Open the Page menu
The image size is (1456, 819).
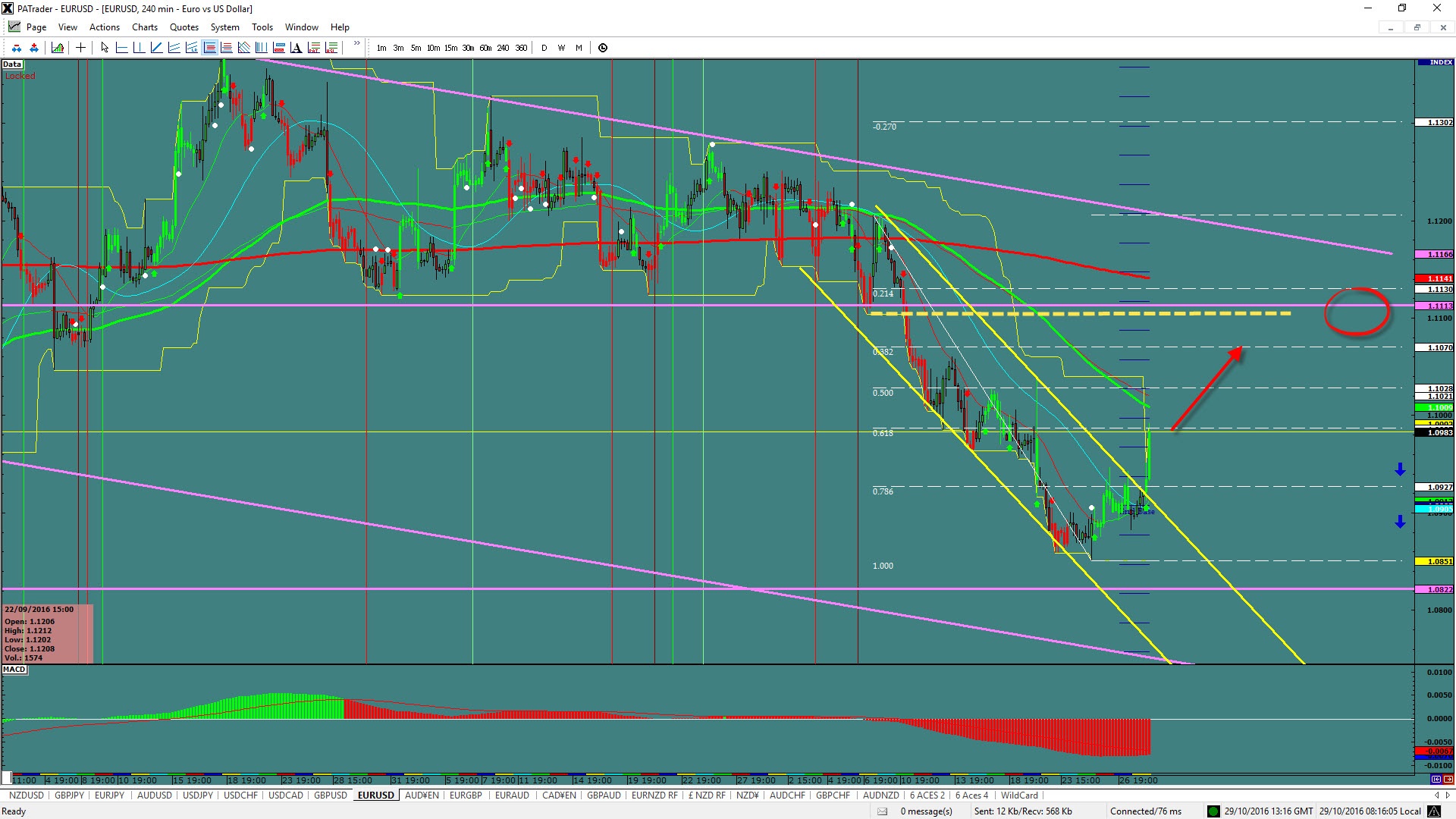pos(36,27)
